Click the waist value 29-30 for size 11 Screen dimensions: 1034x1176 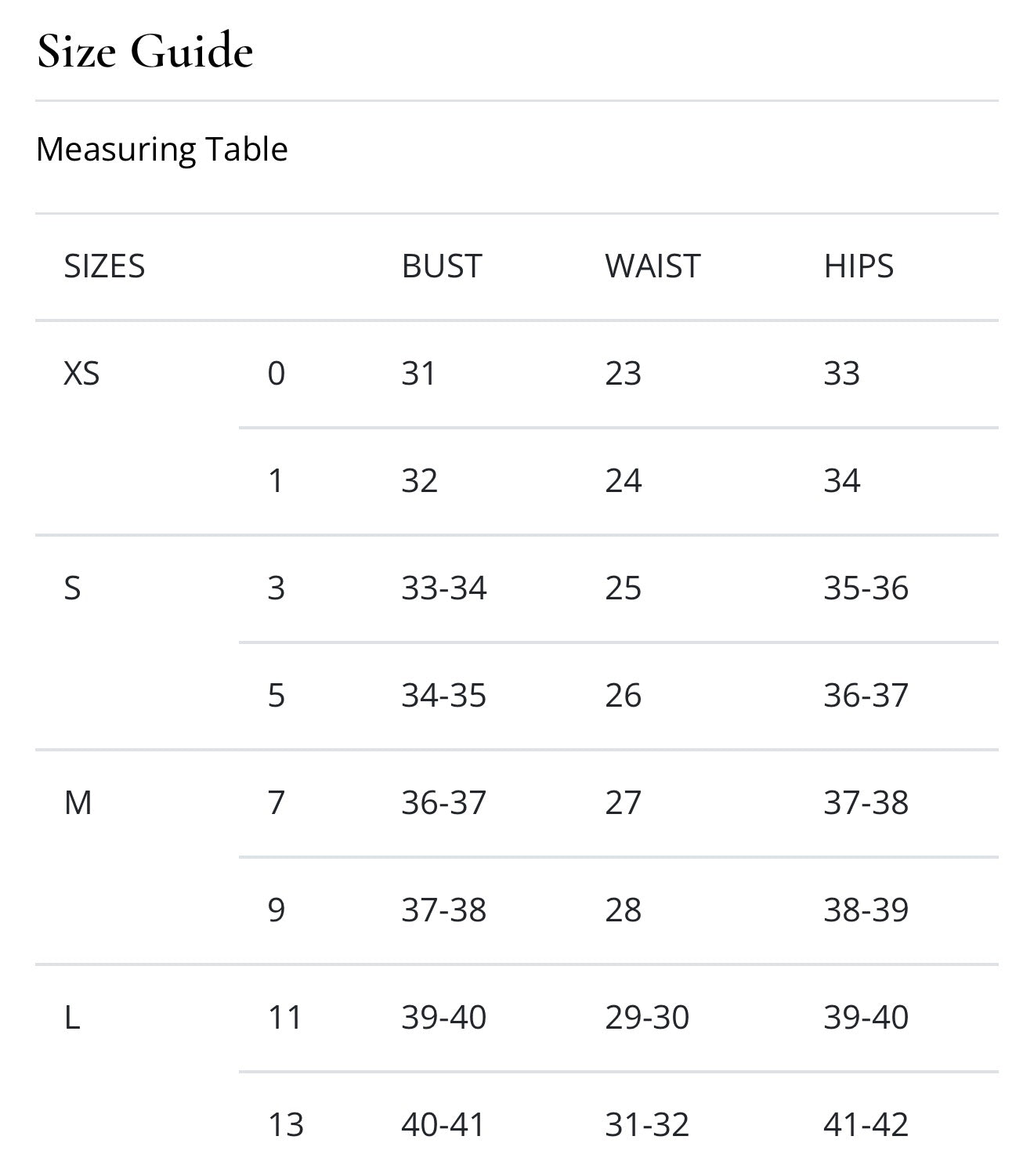click(x=647, y=1018)
